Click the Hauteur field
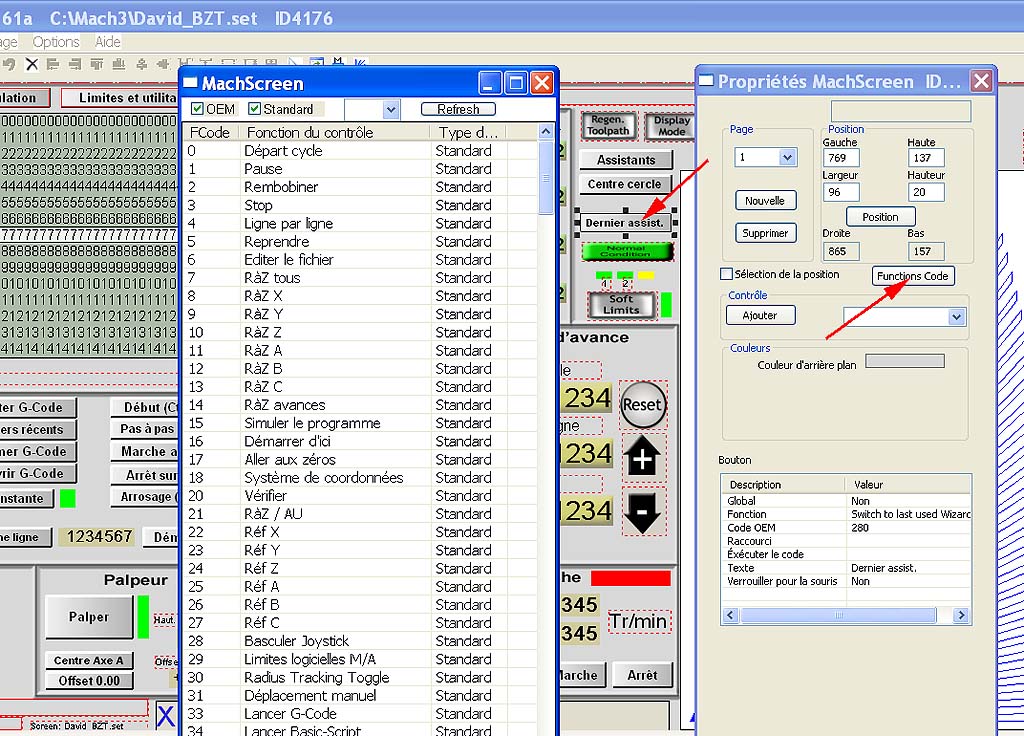Screen dimensions: 1024x736 pyautogui.click(x=926, y=193)
